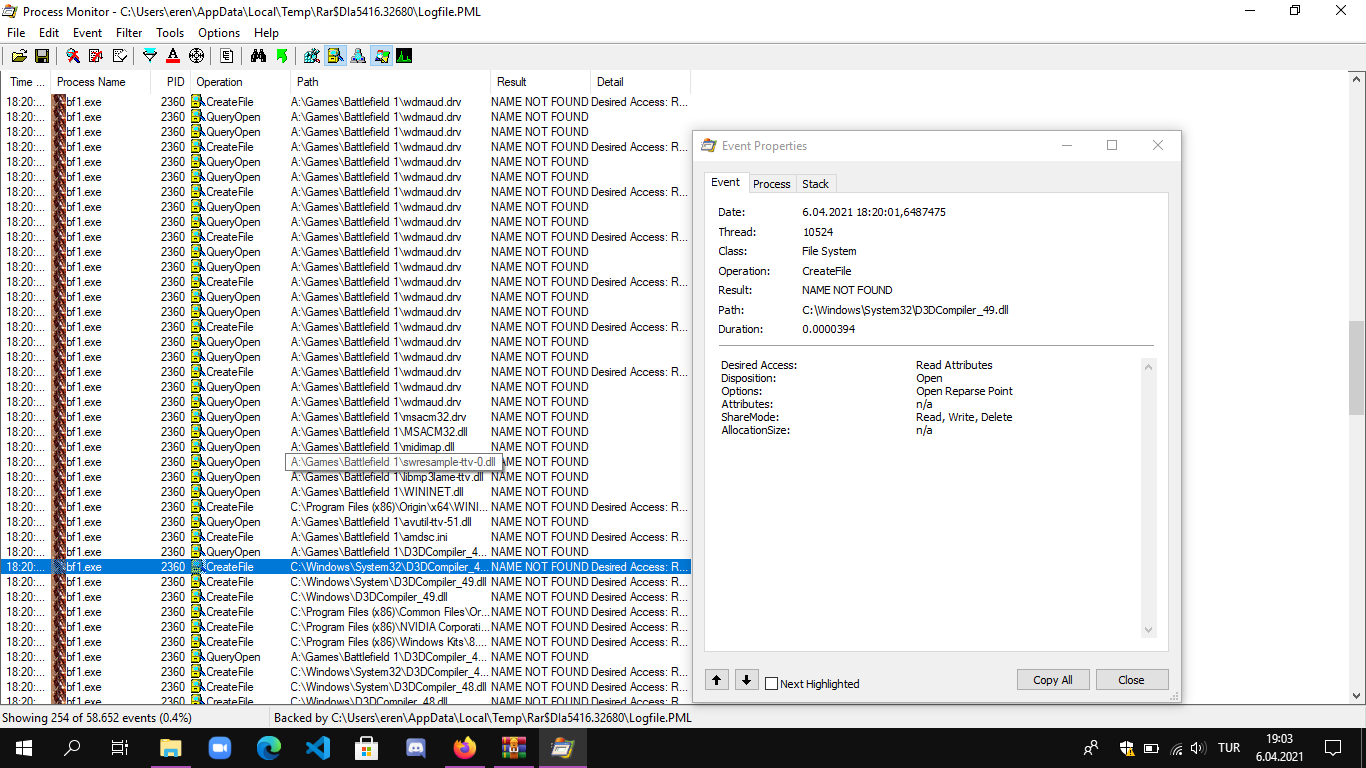Select the Windows Kits path row
This screenshot has height=768, width=1366.
coord(345,642)
